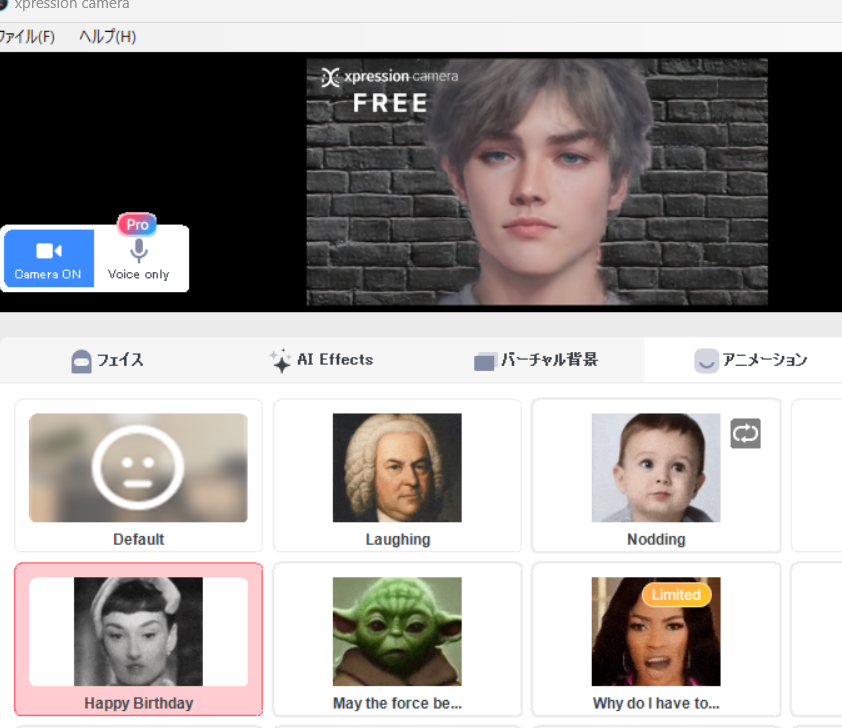The width and height of the screenshot is (842, 728).
Task: Select the May the force be... animation
Action: click(397, 639)
